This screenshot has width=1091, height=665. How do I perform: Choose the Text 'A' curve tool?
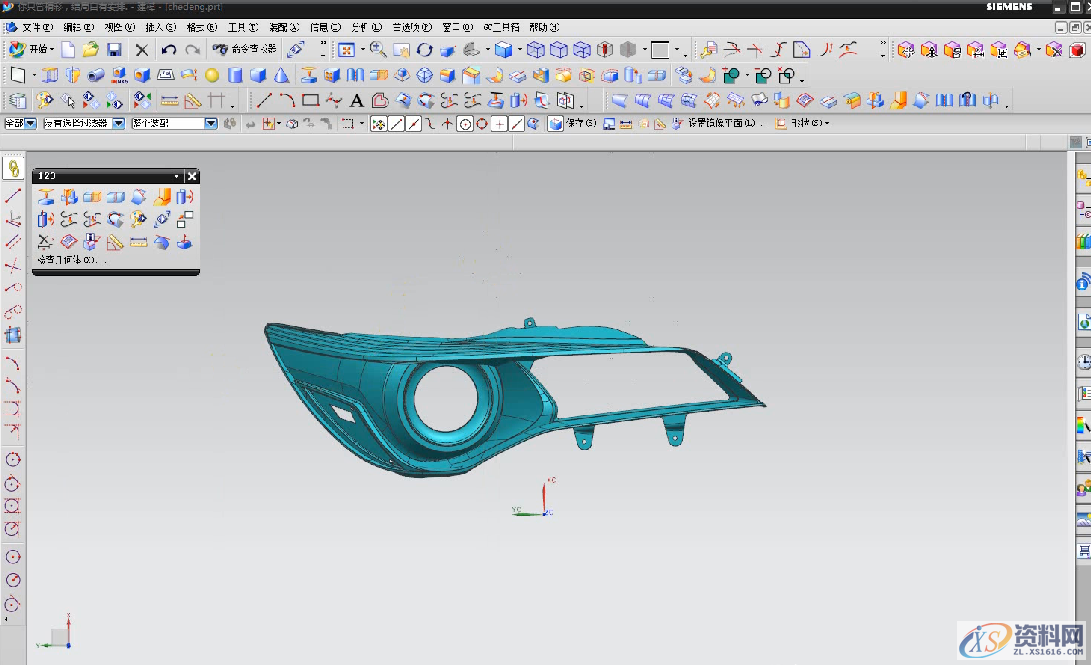click(x=356, y=100)
